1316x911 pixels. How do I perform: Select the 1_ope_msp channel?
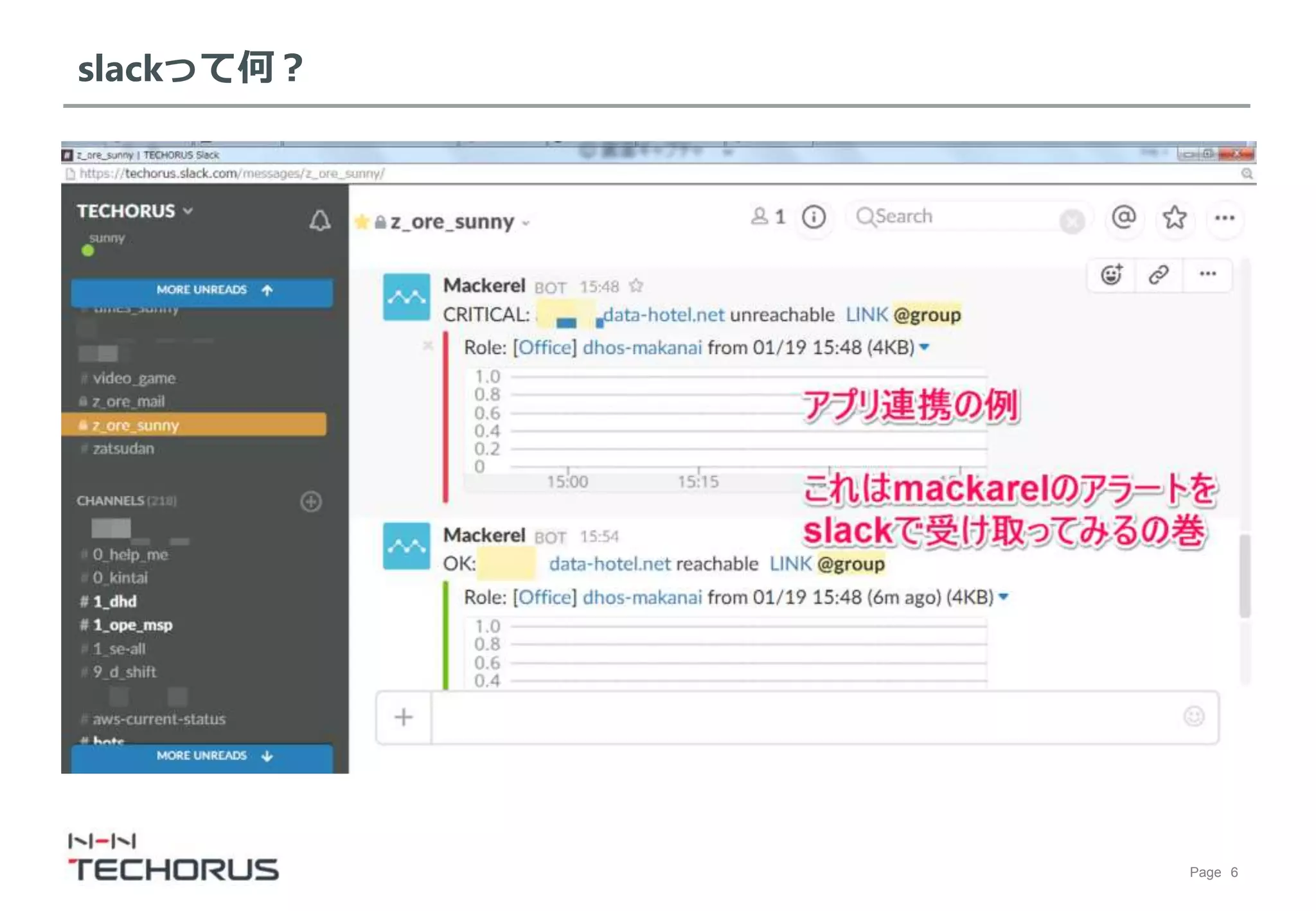(x=132, y=625)
